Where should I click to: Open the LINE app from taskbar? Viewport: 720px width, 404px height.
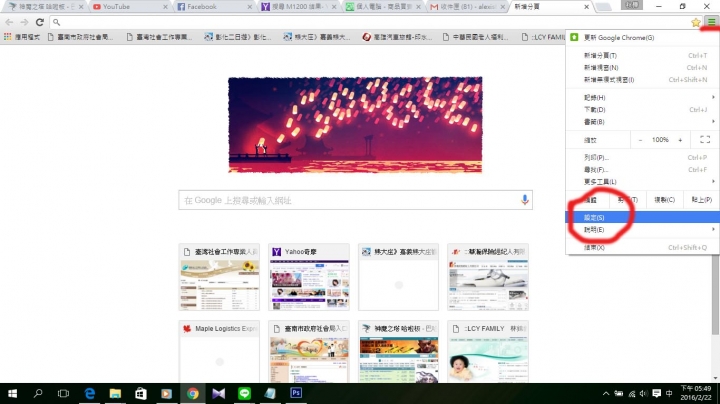[244, 393]
